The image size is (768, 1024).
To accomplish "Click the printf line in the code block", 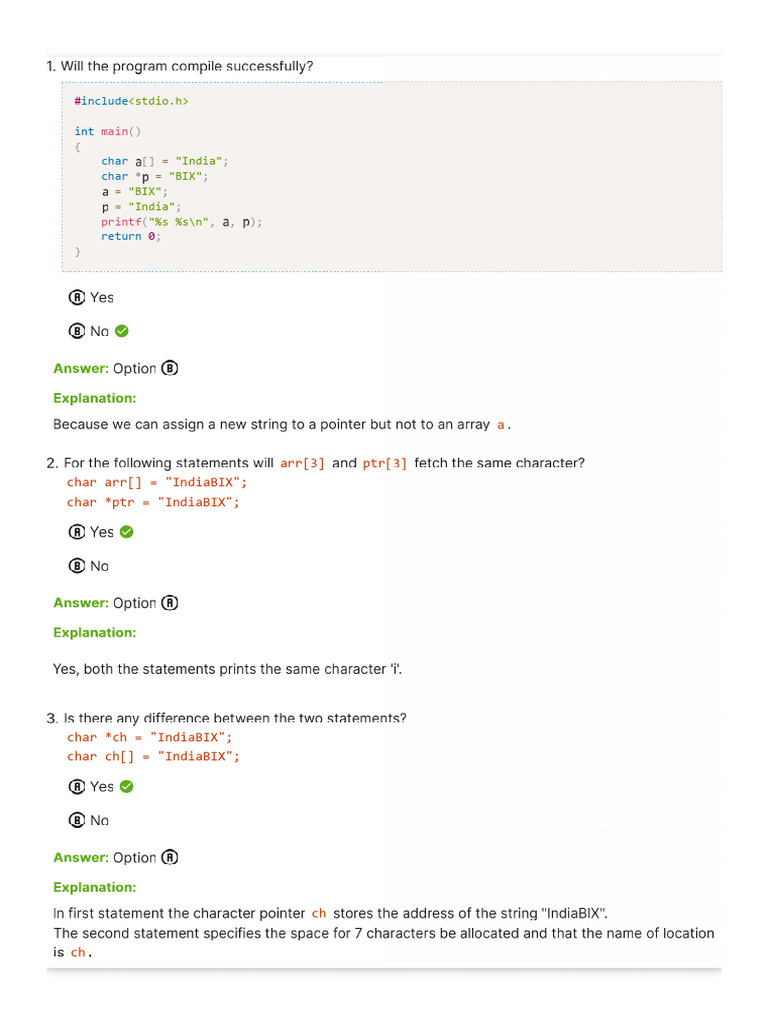I will (181, 222).
